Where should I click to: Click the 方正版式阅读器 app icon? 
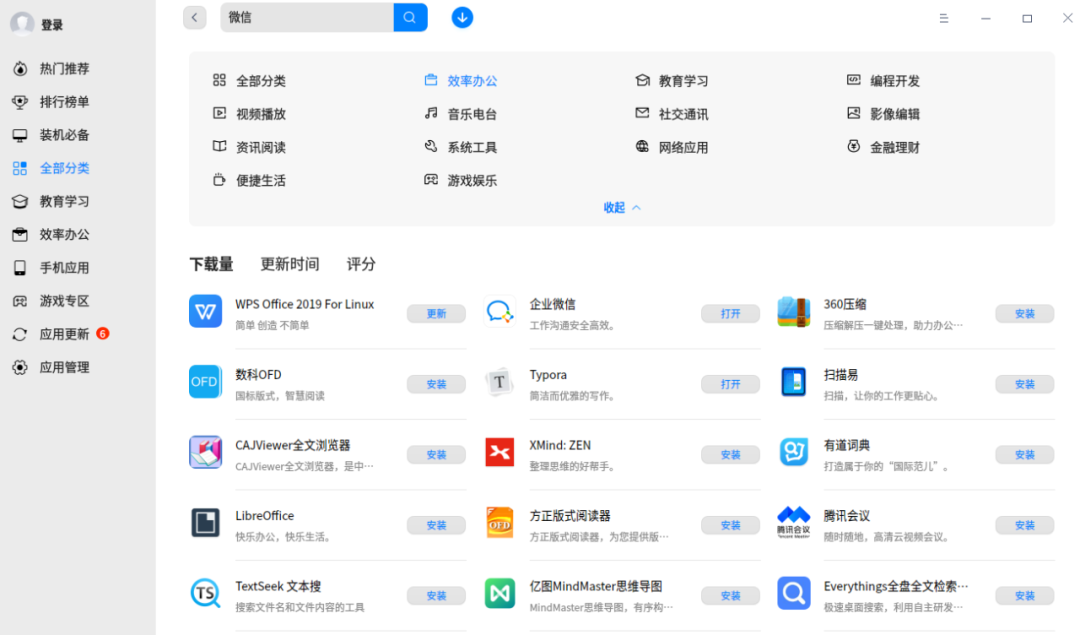click(x=499, y=523)
